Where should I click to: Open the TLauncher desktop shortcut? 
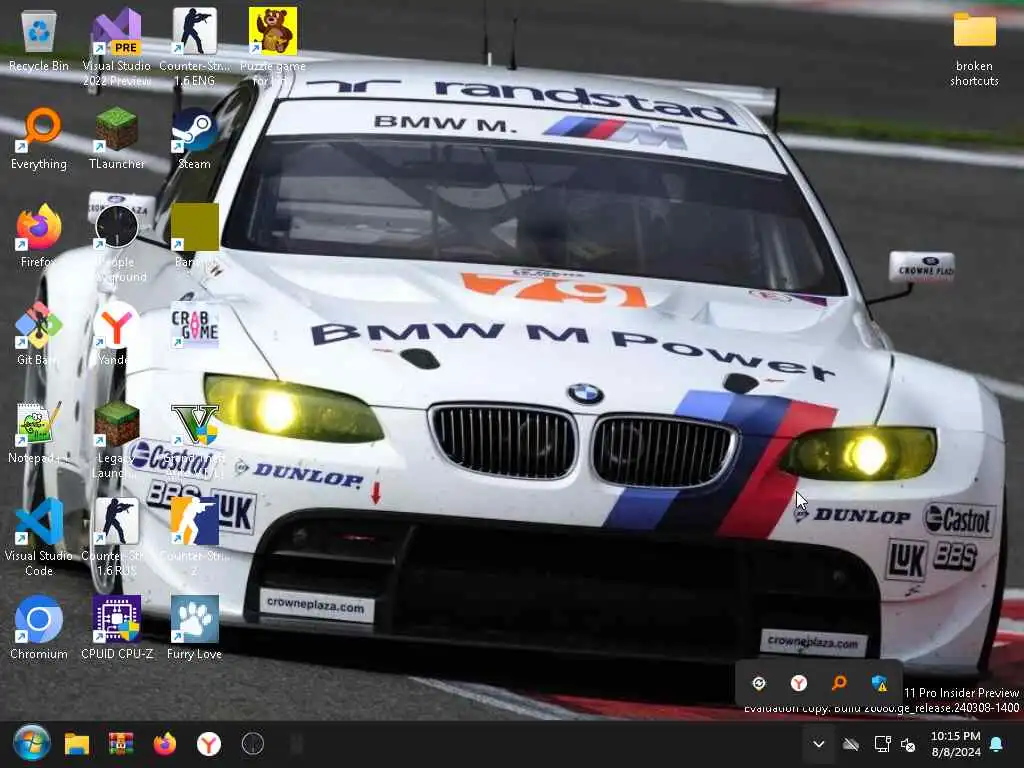(117, 138)
